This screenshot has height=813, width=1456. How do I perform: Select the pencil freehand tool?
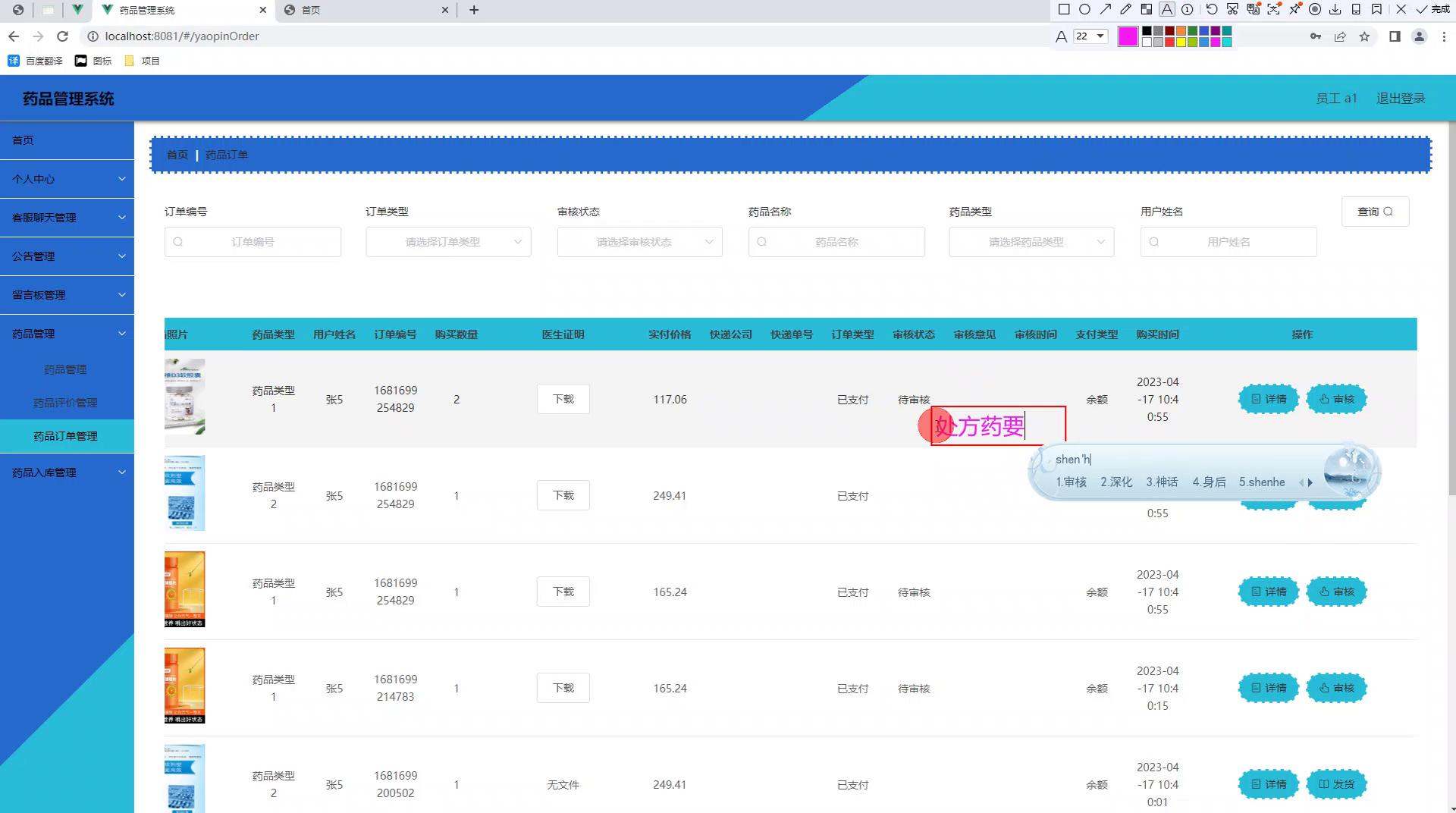point(1126,10)
